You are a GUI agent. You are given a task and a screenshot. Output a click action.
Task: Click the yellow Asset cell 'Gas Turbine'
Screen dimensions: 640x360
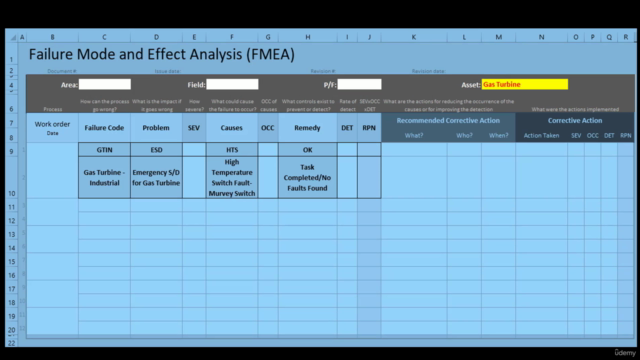[525, 84]
